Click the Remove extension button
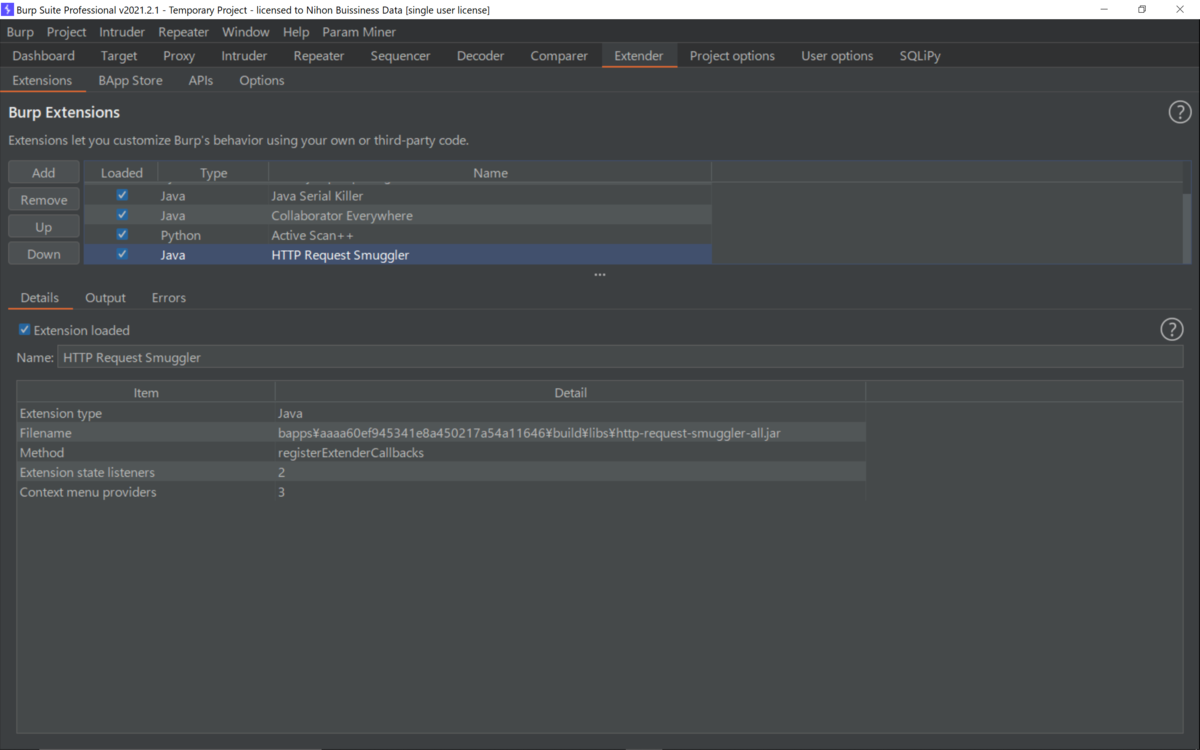The height and width of the screenshot is (750, 1200). (x=44, y=200)
